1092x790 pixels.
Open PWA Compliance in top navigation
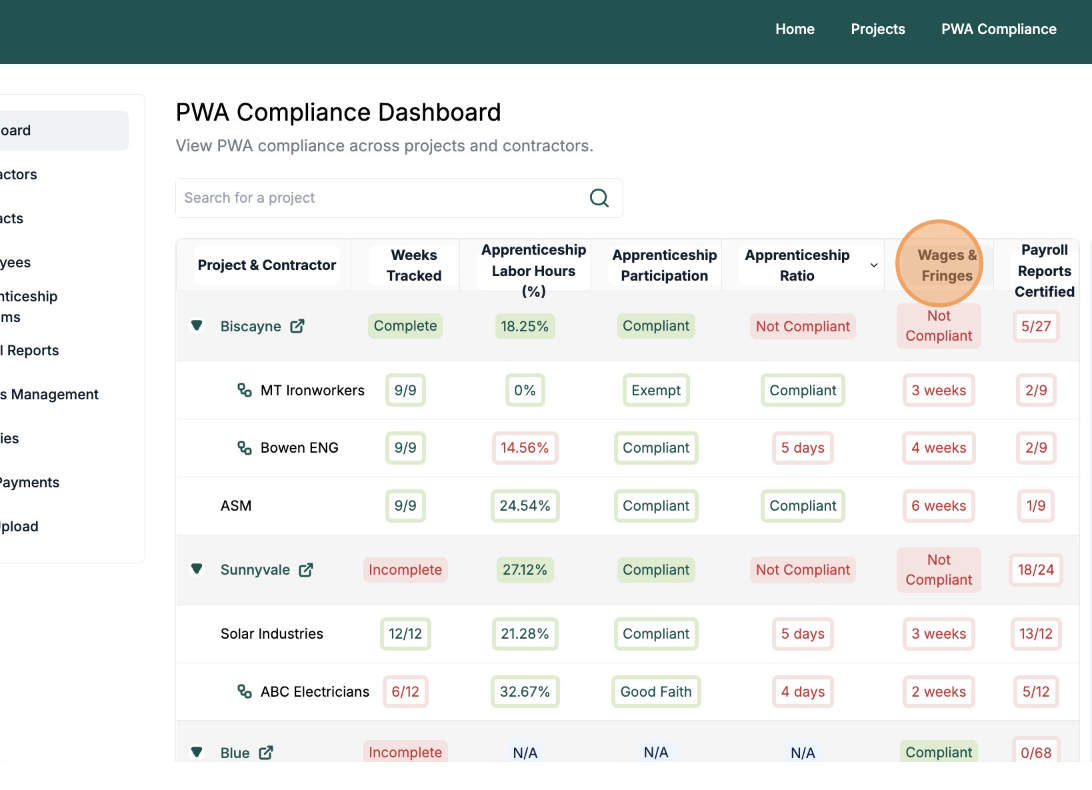pos(999,29)
